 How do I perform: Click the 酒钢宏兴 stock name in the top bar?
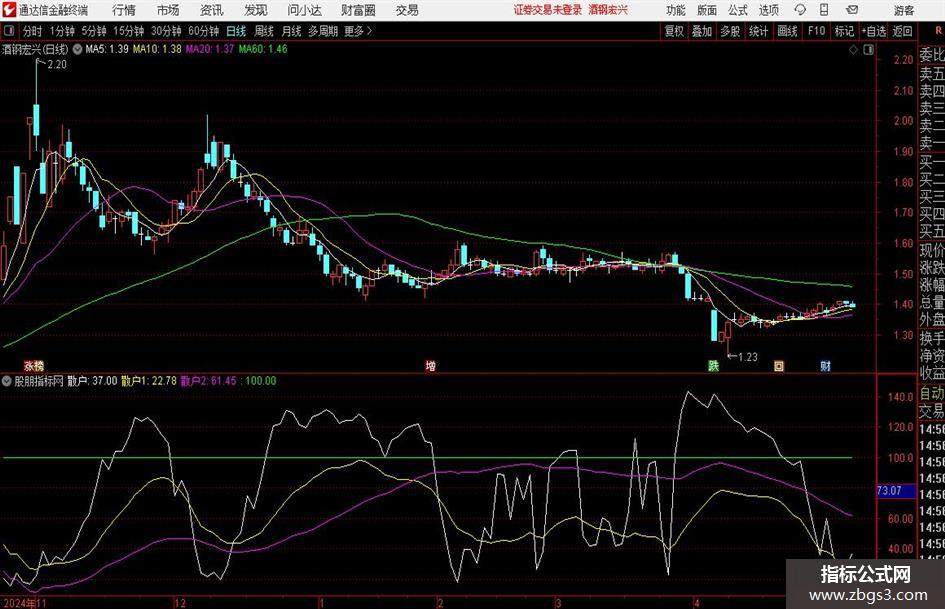608,10
